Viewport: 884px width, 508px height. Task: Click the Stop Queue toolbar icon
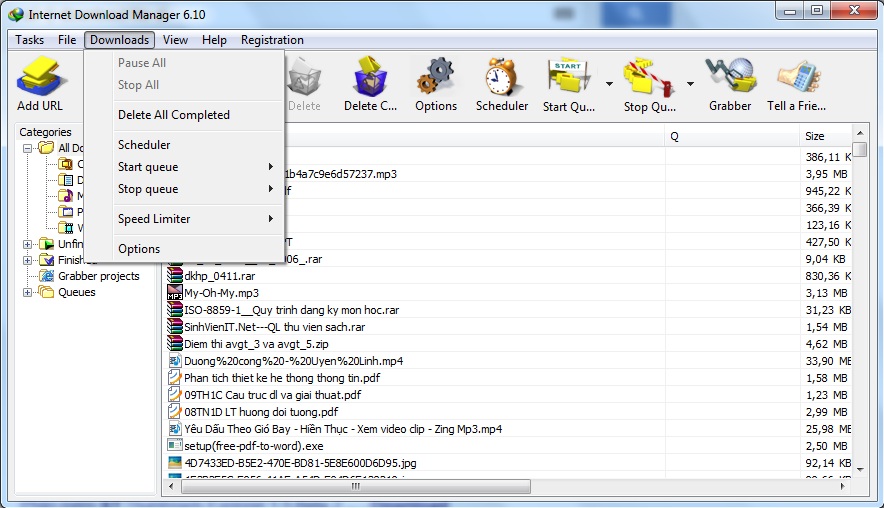tap(649, 76)
